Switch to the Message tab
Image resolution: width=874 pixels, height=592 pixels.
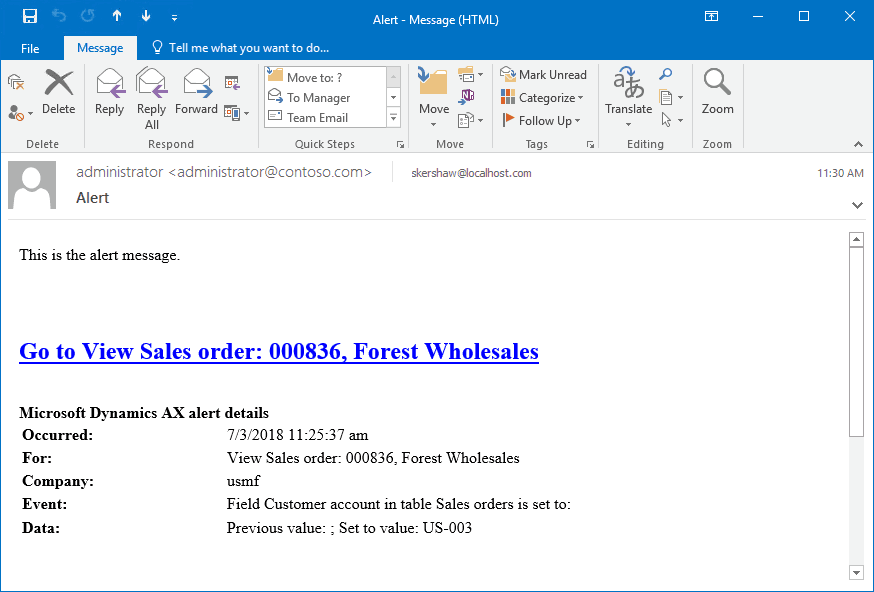100,48
